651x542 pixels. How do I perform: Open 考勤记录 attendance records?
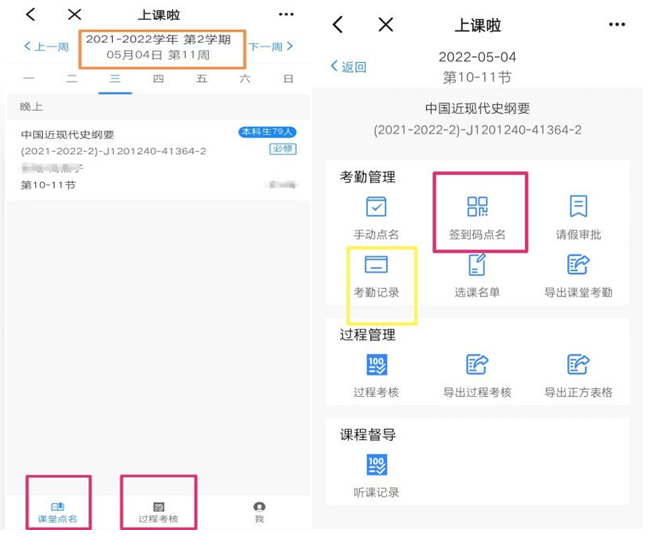point(376,275)
